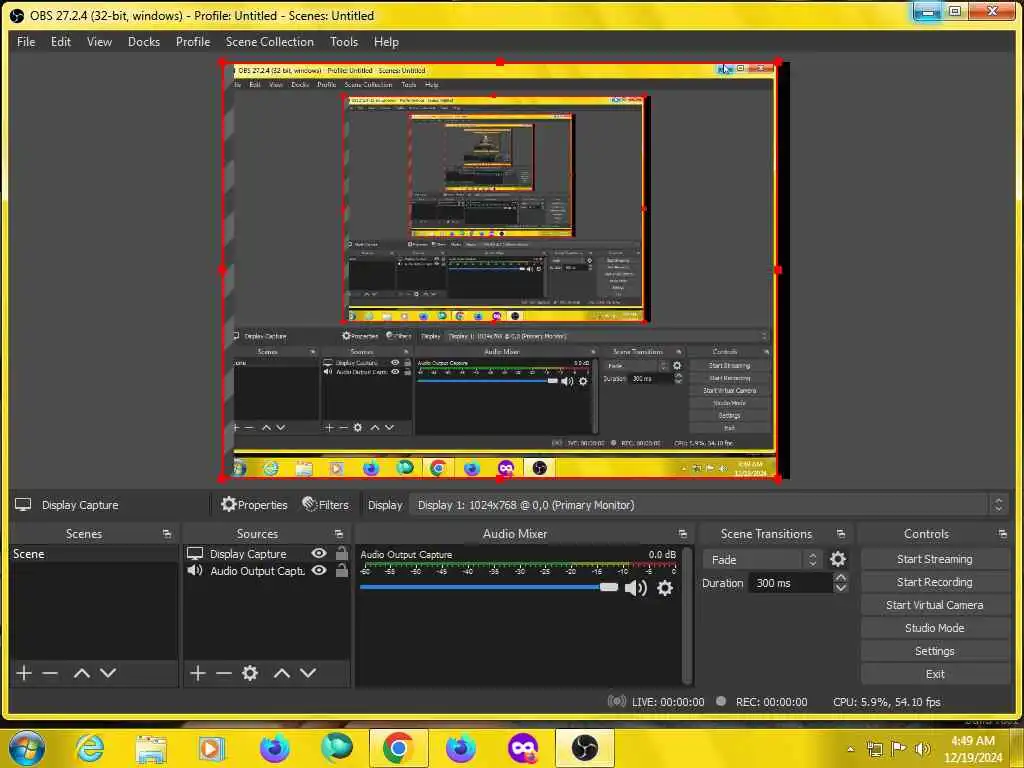Click Start Streaming
The image size is (1024, 768).
pos(935,559)
